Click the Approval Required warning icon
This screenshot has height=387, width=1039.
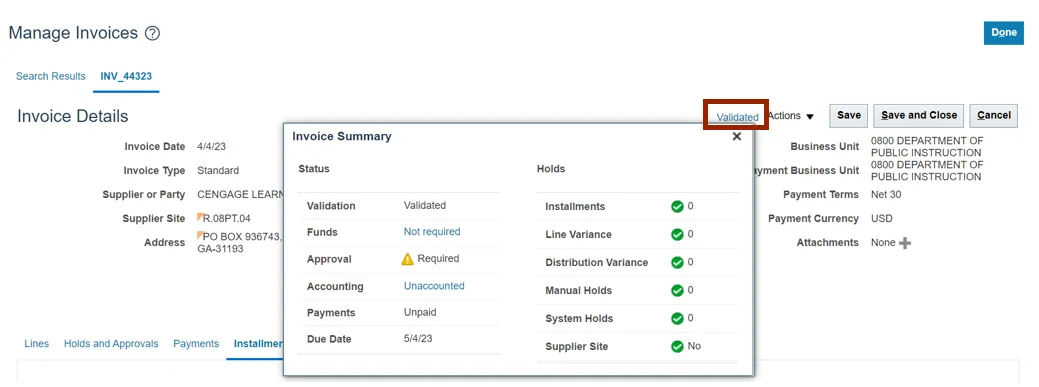tap(408, 259)
